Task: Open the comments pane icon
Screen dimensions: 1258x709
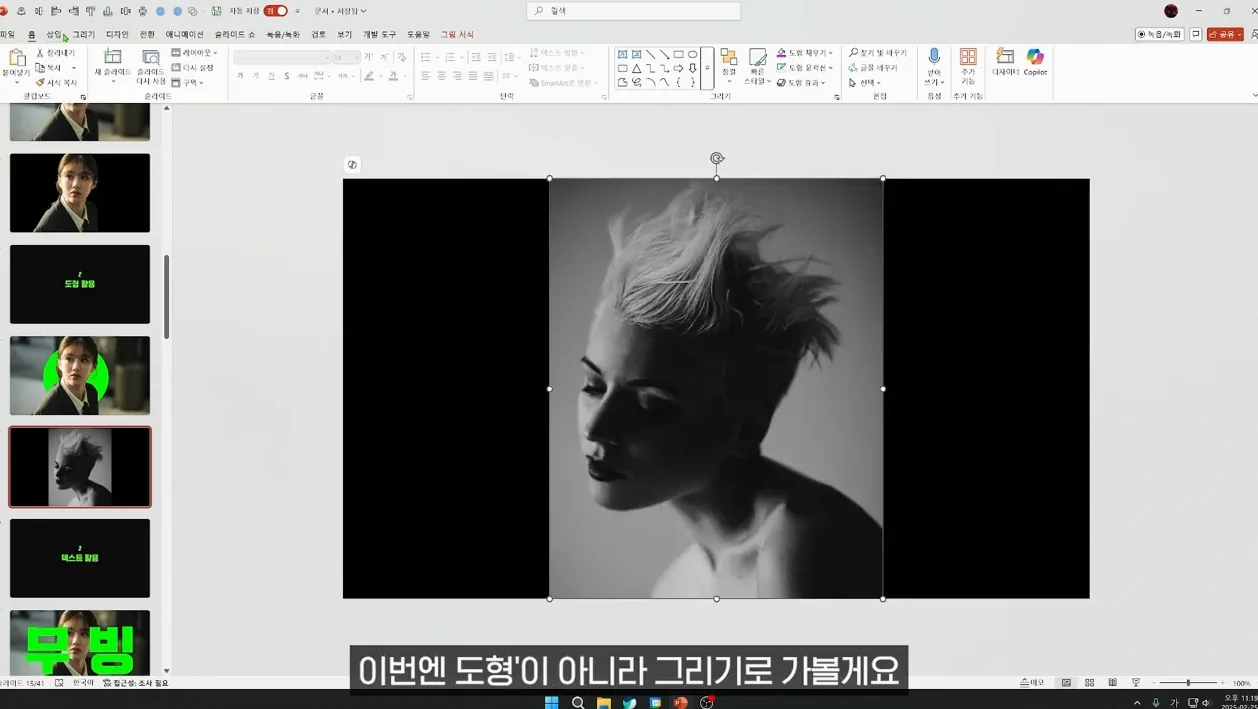Action: point(1195,34)
